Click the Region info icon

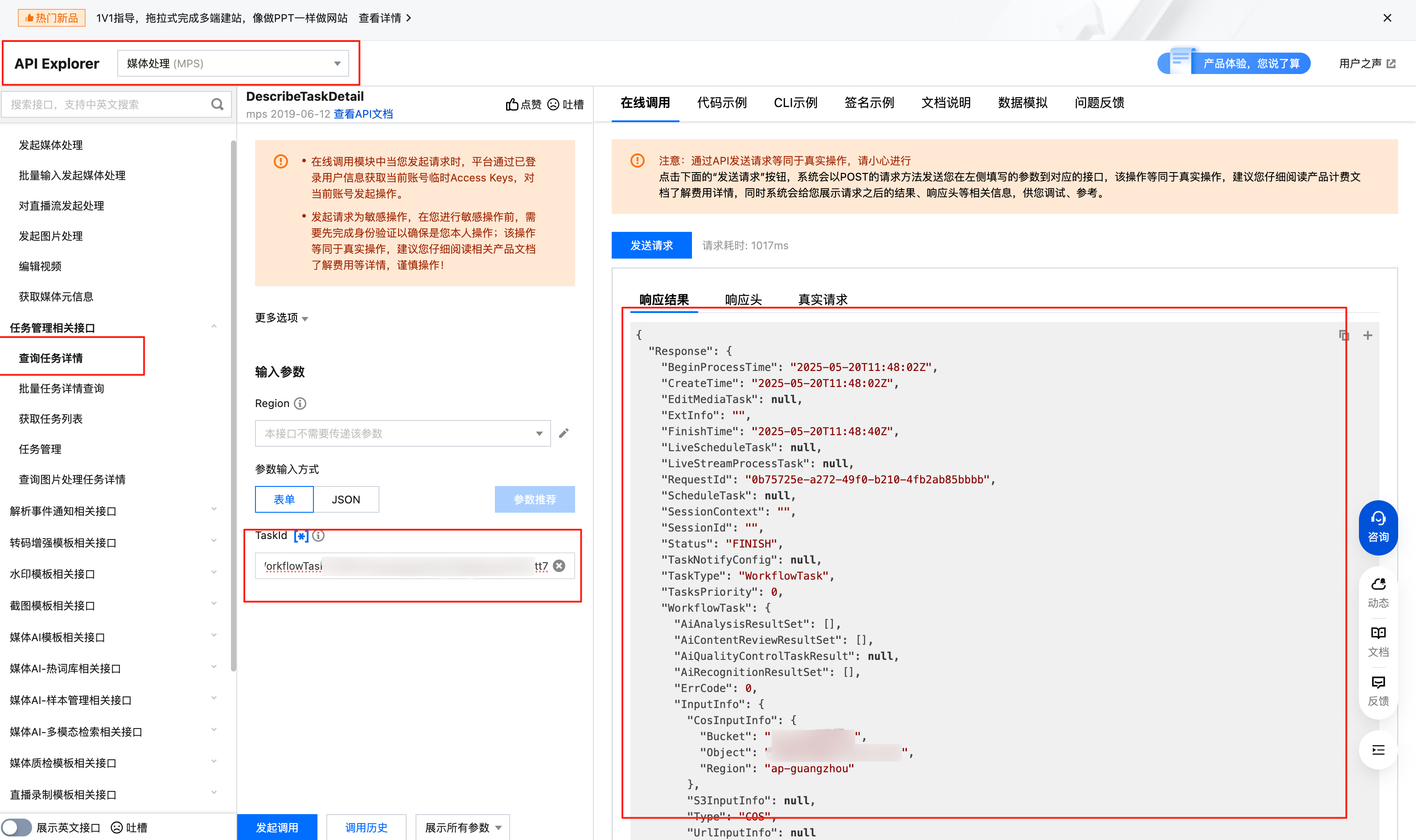pos(300,403)
